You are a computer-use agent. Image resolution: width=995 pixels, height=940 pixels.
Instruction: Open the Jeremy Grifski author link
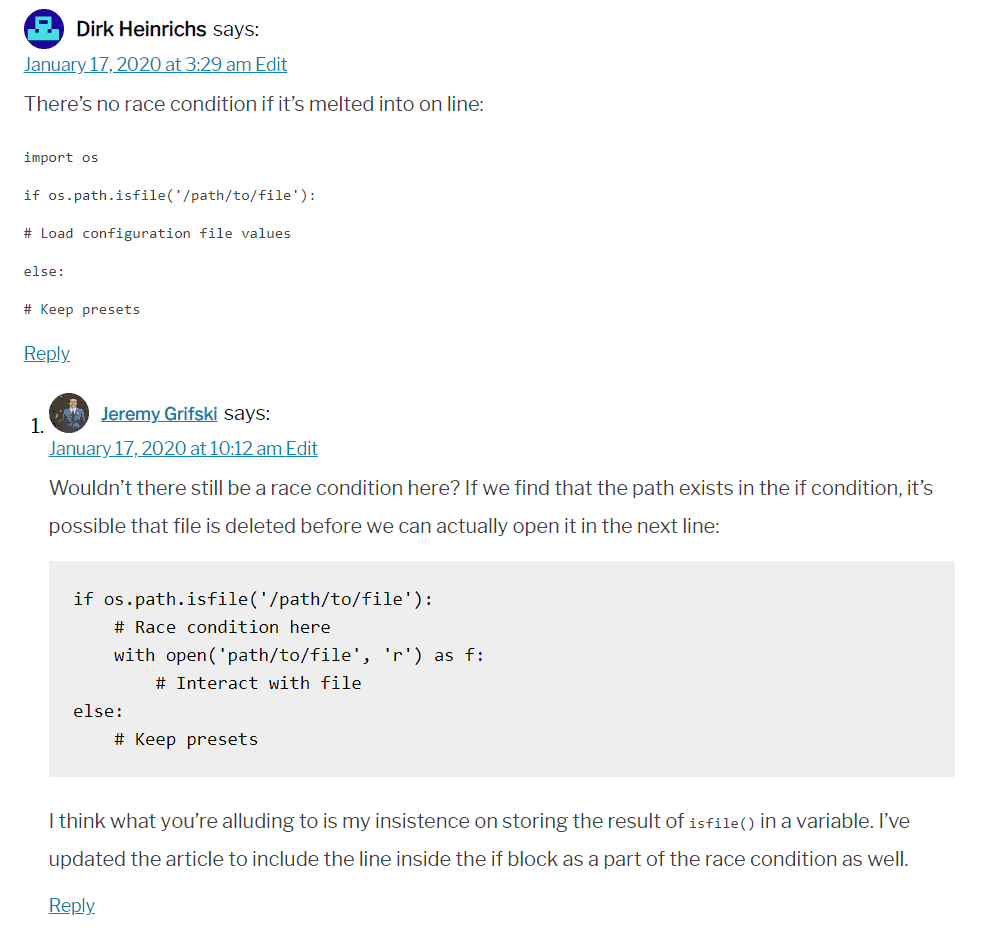[x=159, y=413]
